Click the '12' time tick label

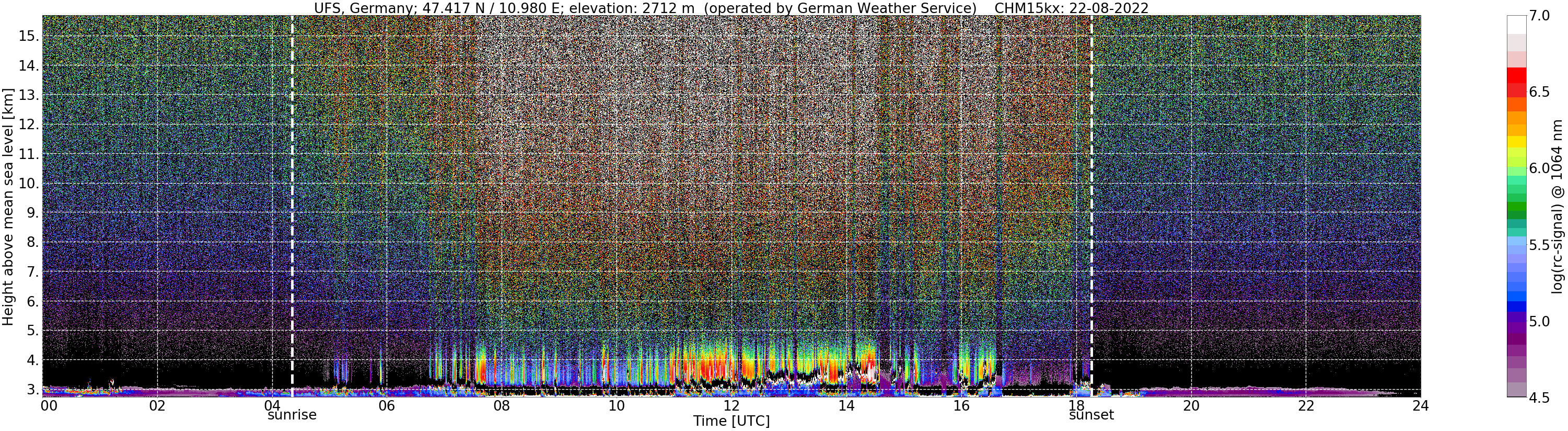tap(731, 405)
